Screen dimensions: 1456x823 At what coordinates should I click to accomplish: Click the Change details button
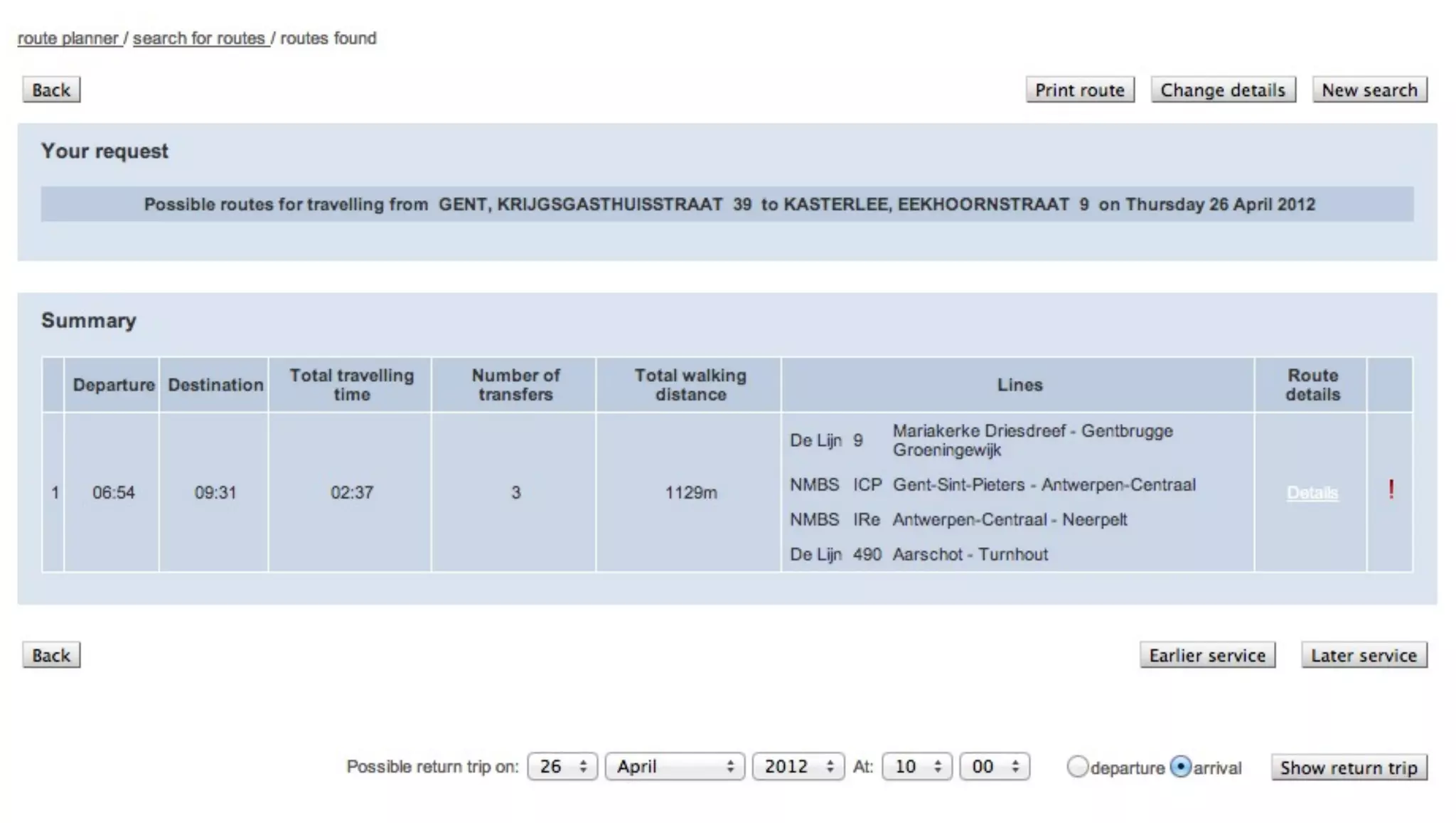(1223, 90)
